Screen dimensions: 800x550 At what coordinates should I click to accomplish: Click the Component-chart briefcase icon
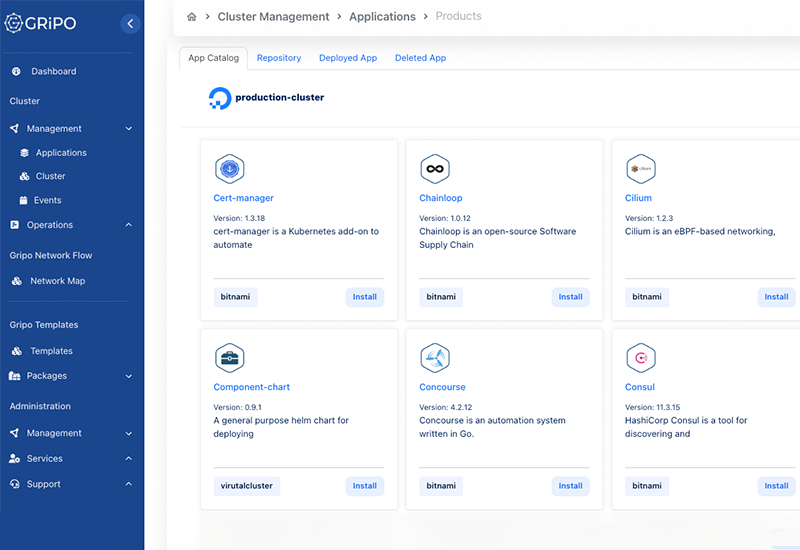(x=229, y=358)
